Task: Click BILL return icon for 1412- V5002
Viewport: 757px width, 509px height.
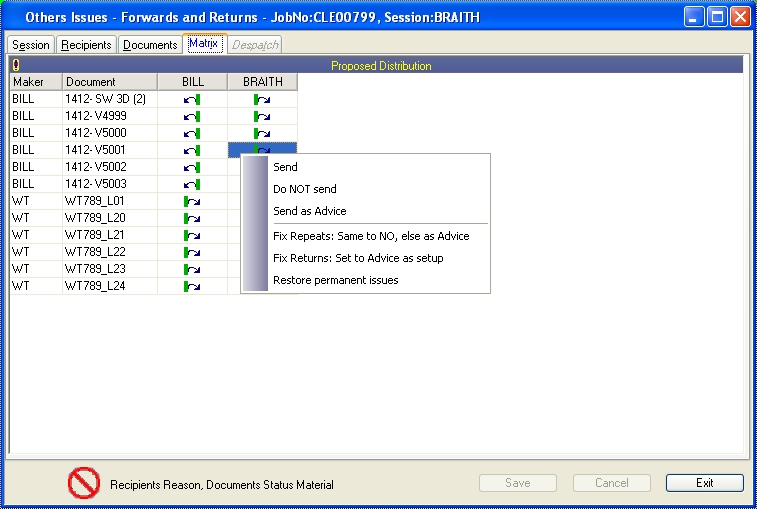Action: pos(192,167)
